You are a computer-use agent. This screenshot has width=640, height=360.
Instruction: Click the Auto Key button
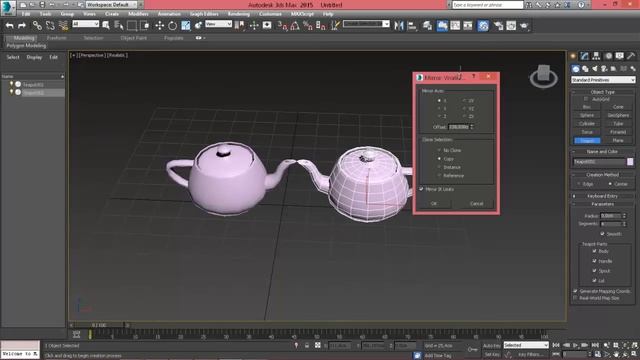click(491, 345)
